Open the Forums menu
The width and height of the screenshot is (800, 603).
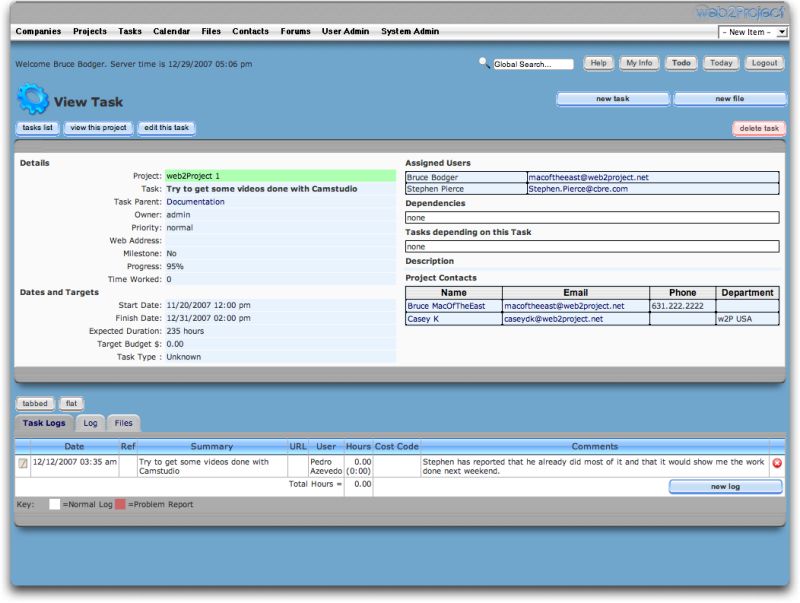click(x=295, y=31)
